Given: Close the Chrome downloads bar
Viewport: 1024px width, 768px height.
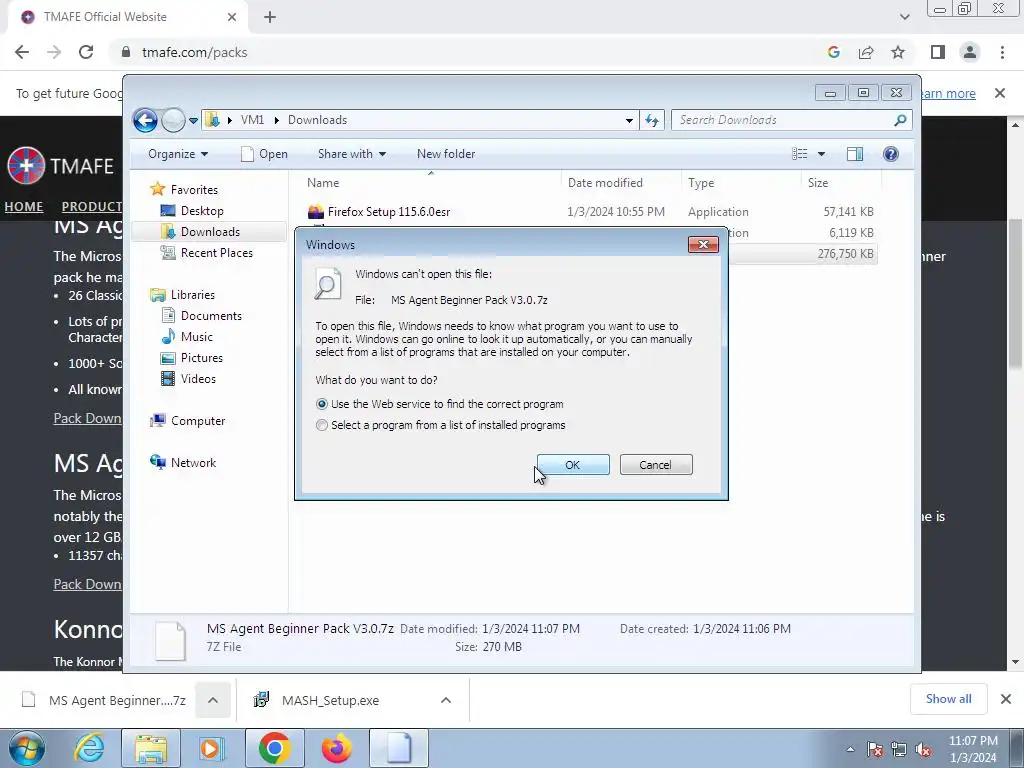Looking at the screenshot, I should [x=1006, y=699].
